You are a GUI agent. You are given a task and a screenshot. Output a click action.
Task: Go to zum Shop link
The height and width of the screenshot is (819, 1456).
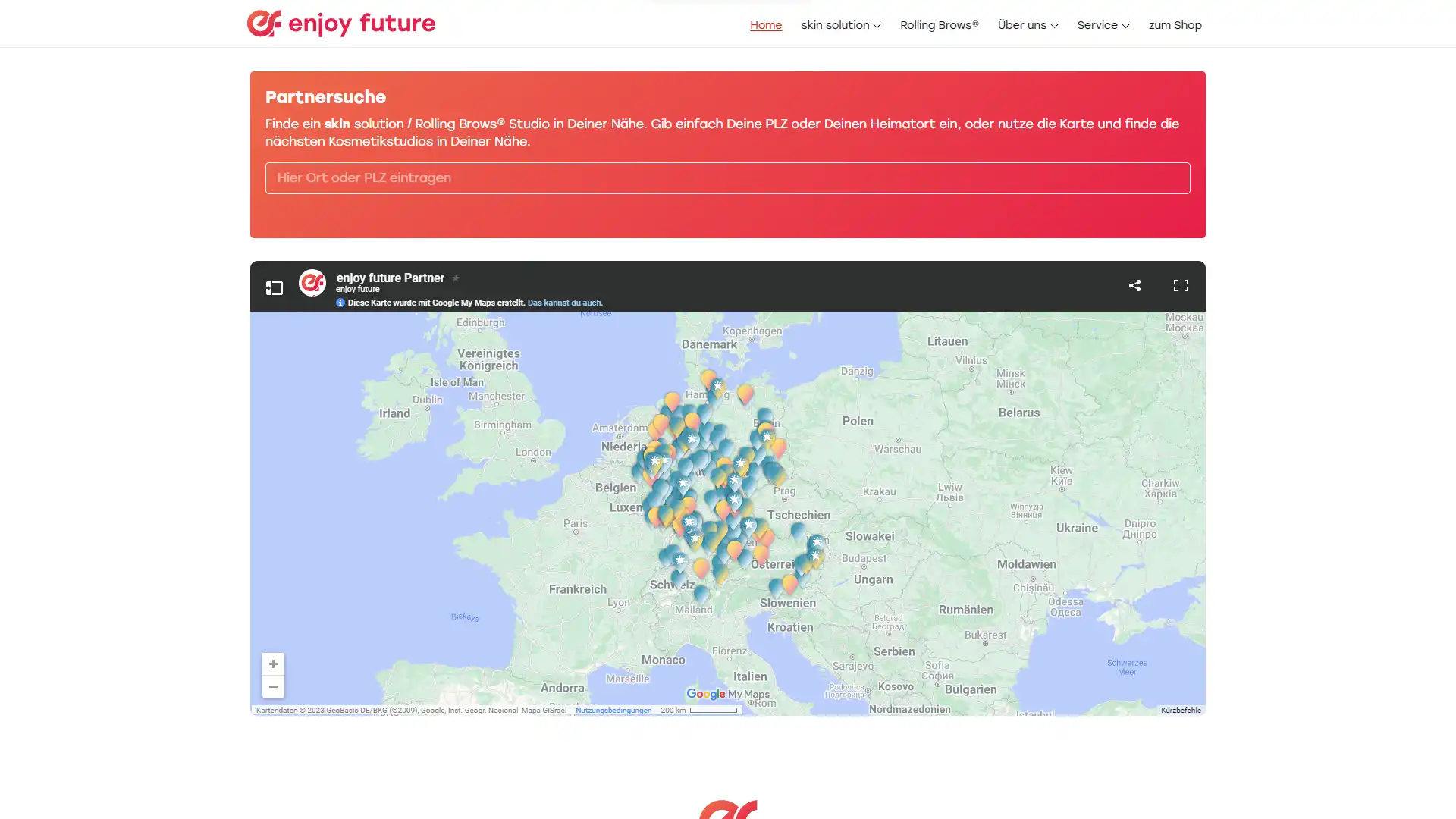pos(1175,25)
